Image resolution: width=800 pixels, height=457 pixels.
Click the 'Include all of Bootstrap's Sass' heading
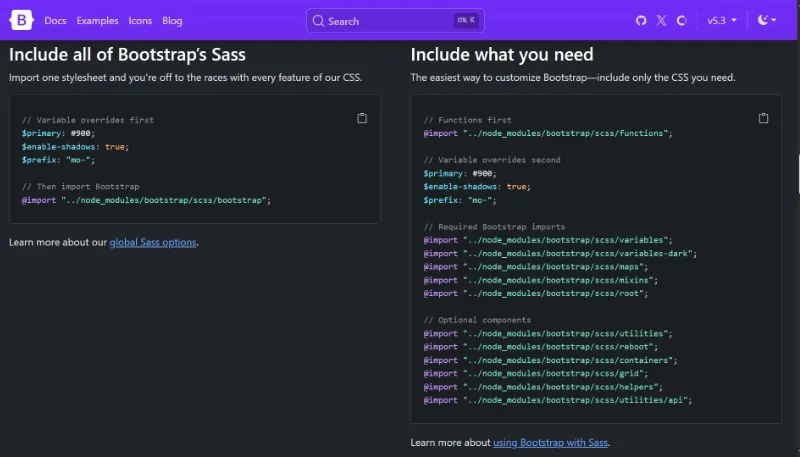[x=127, y=55]
